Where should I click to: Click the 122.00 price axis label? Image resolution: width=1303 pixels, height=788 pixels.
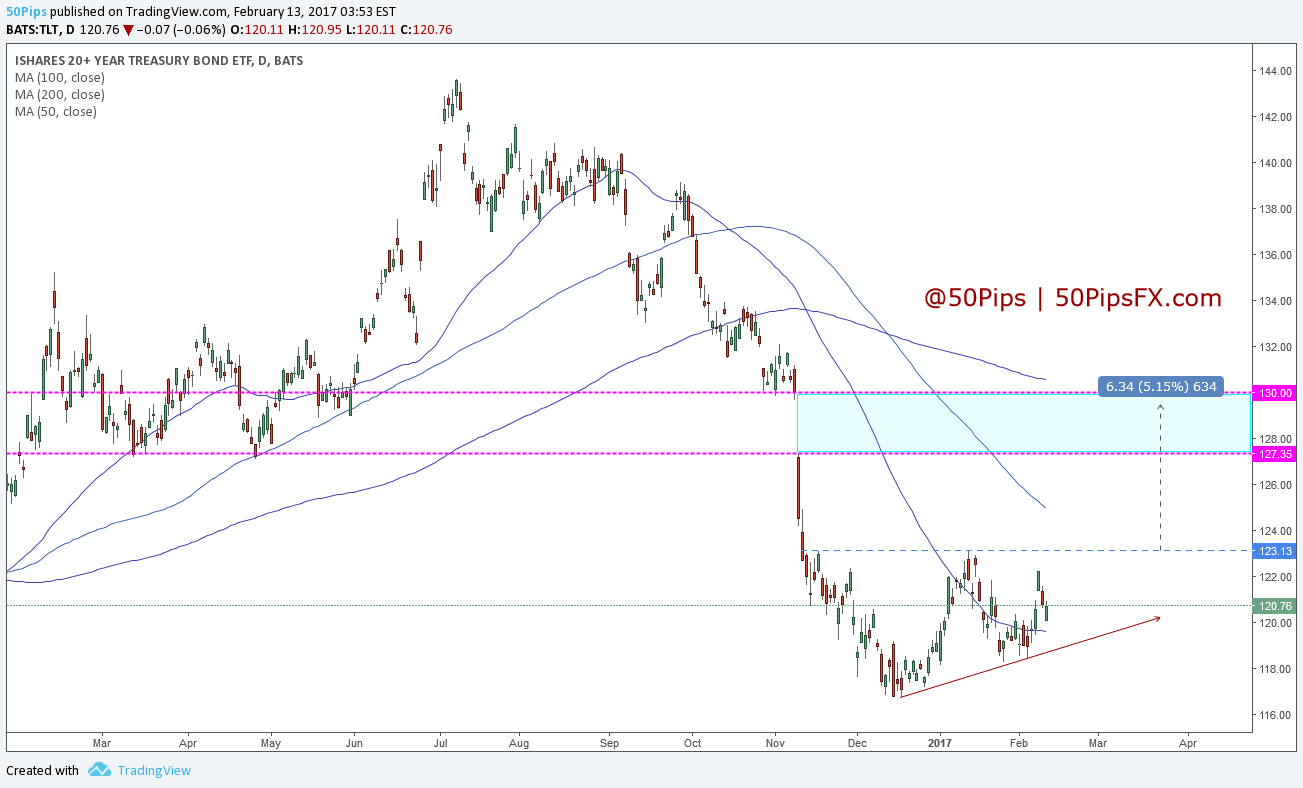point(1276,577)
